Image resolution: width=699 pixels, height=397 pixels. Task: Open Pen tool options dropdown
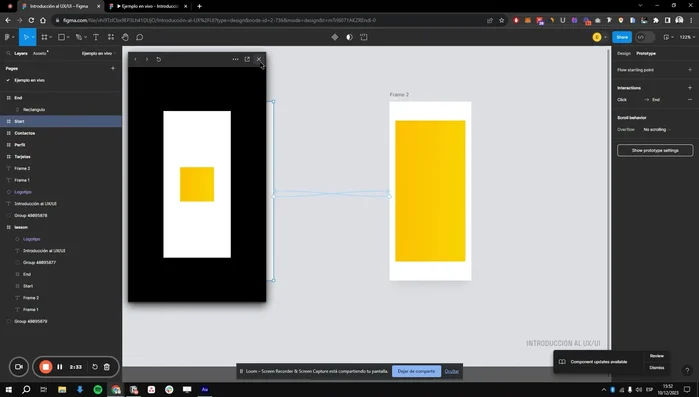click(x=86, y=37)
